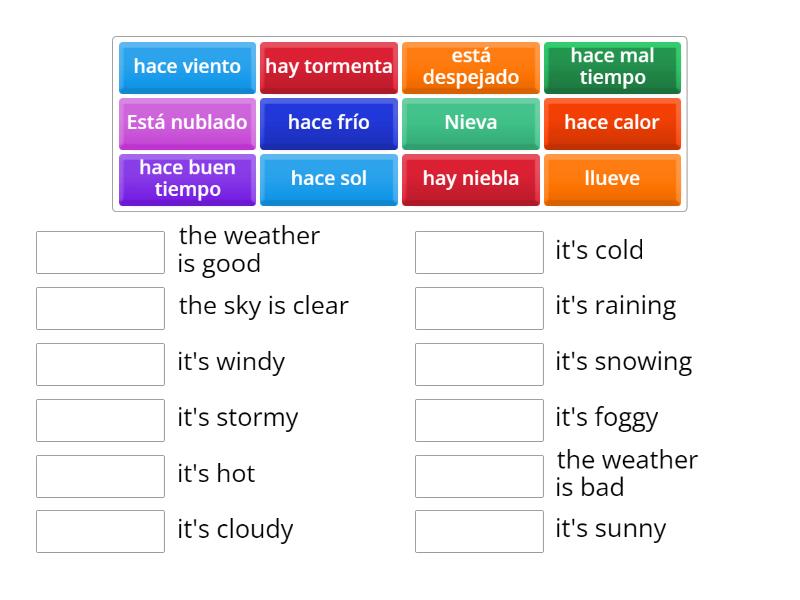800x600 pixels.
Task: Select the 'hace calor' red tile
Action: click(x=612, y=123)
